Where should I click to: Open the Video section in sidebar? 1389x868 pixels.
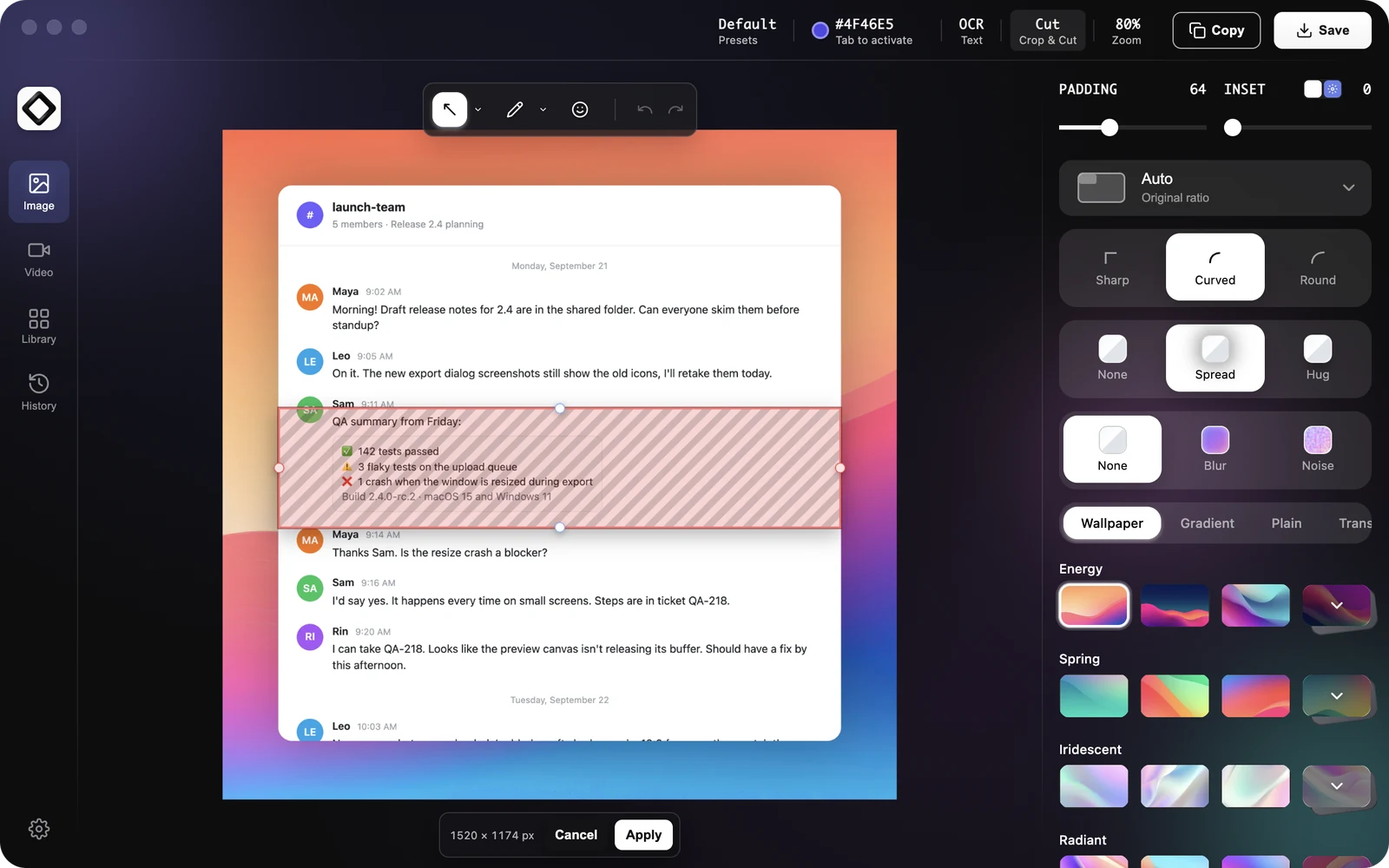[x=39, y=259]
